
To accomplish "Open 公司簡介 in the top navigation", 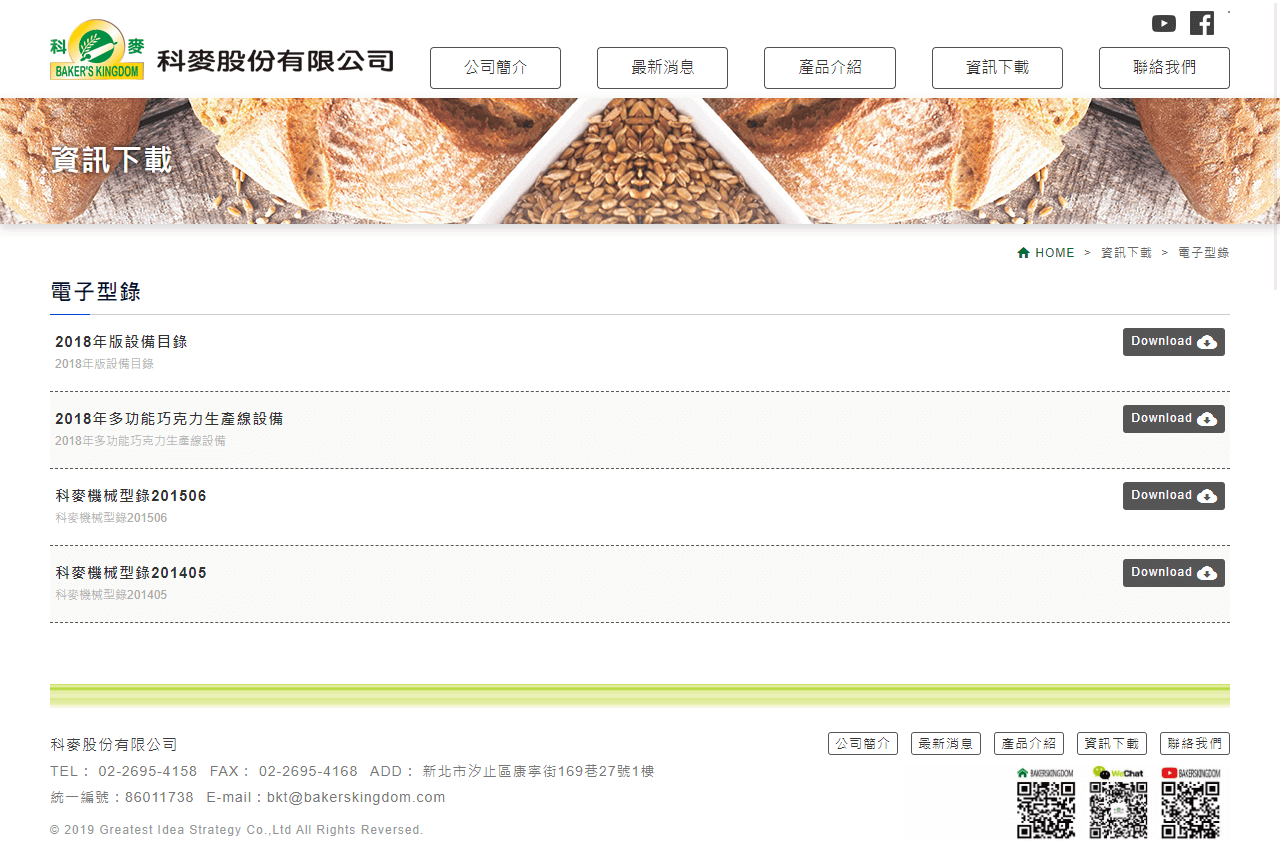I will click(495, 68).
